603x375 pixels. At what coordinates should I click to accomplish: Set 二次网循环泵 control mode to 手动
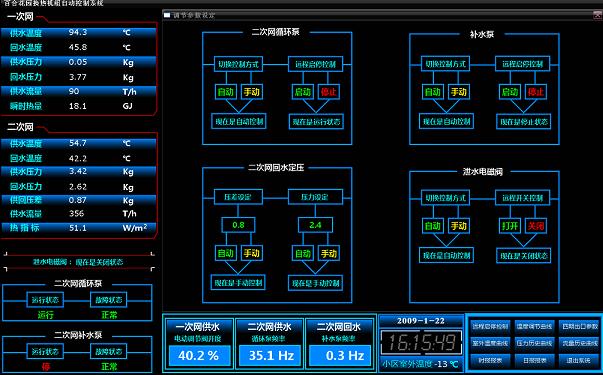tap(252, 92)
